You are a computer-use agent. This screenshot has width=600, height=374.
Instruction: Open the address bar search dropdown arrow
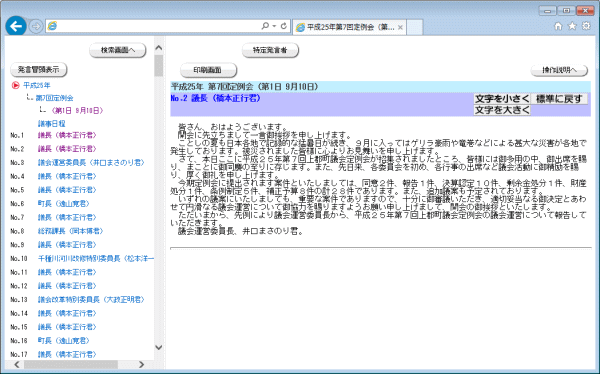click(274, 26)
